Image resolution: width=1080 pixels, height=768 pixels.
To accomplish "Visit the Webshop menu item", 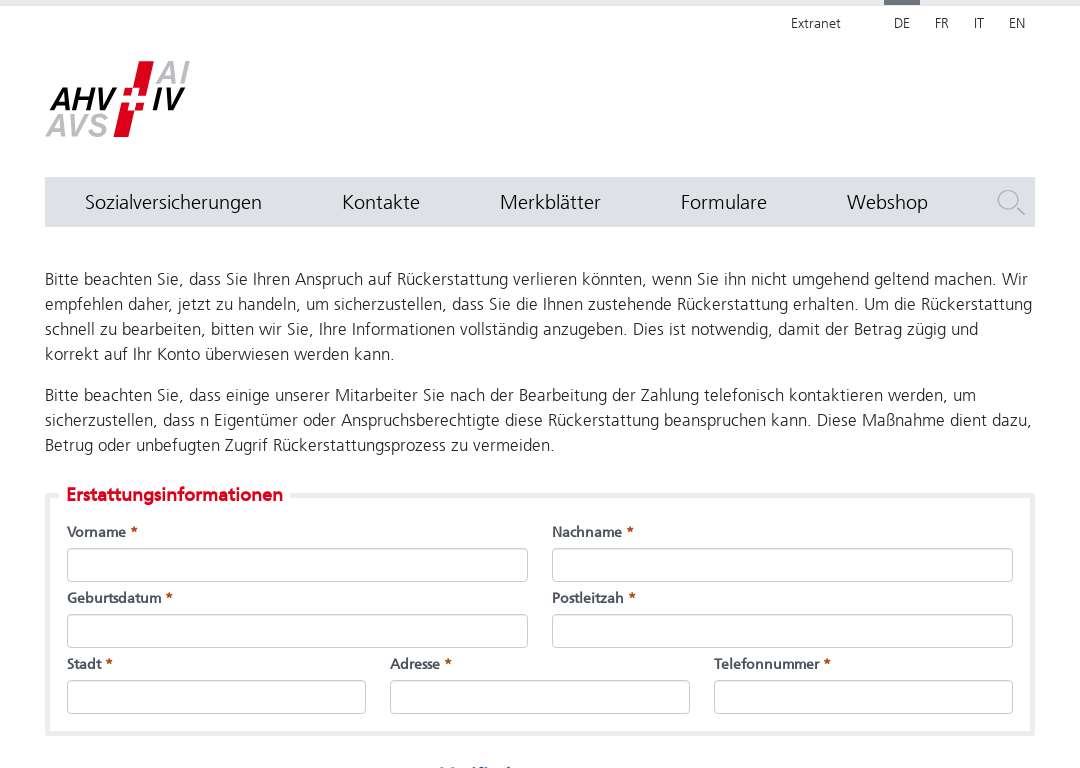I will pyautogui.click(x=887, y=202).
